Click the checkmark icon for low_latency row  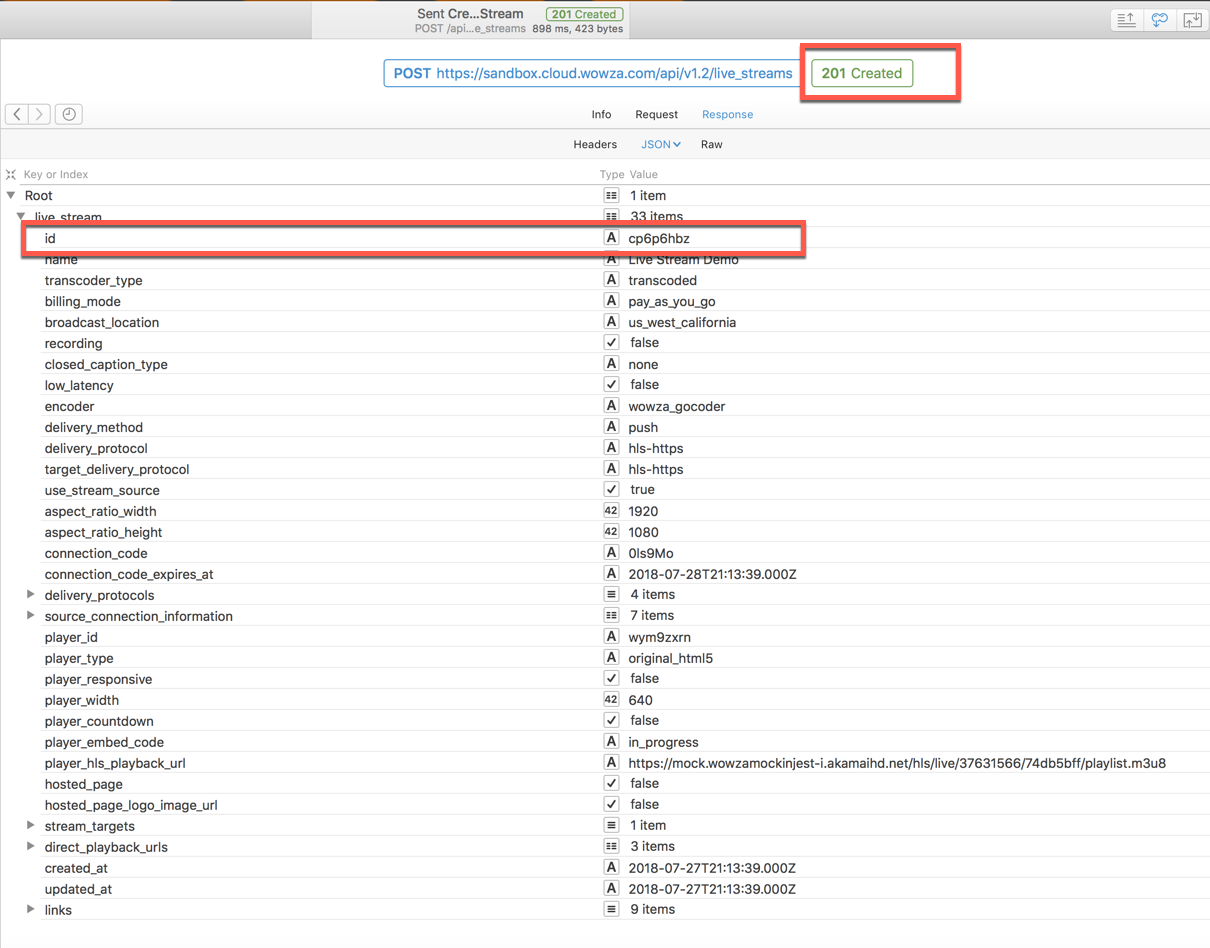click(x=611, y=385)
